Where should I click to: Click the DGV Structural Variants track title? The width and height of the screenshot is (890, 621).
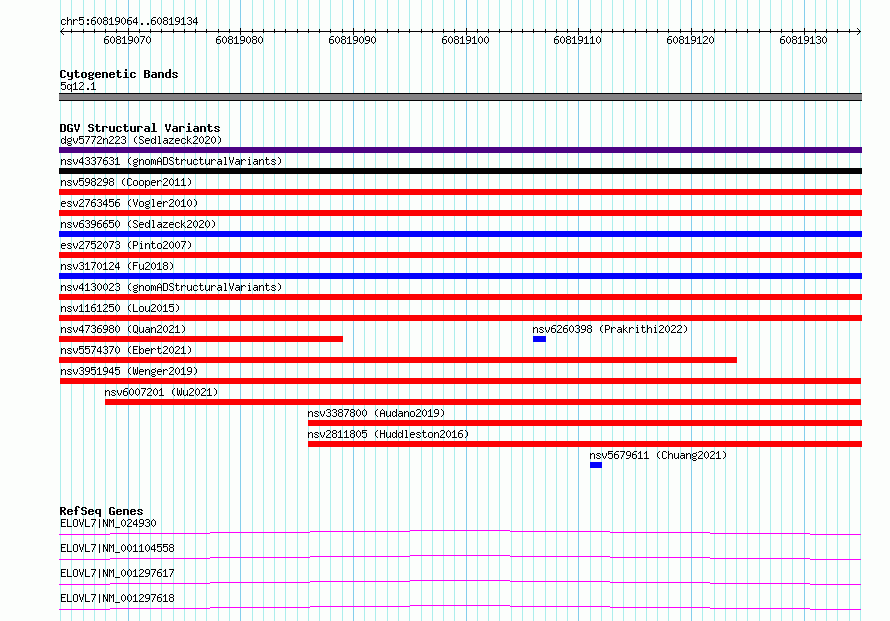click(x=140, y=128)
